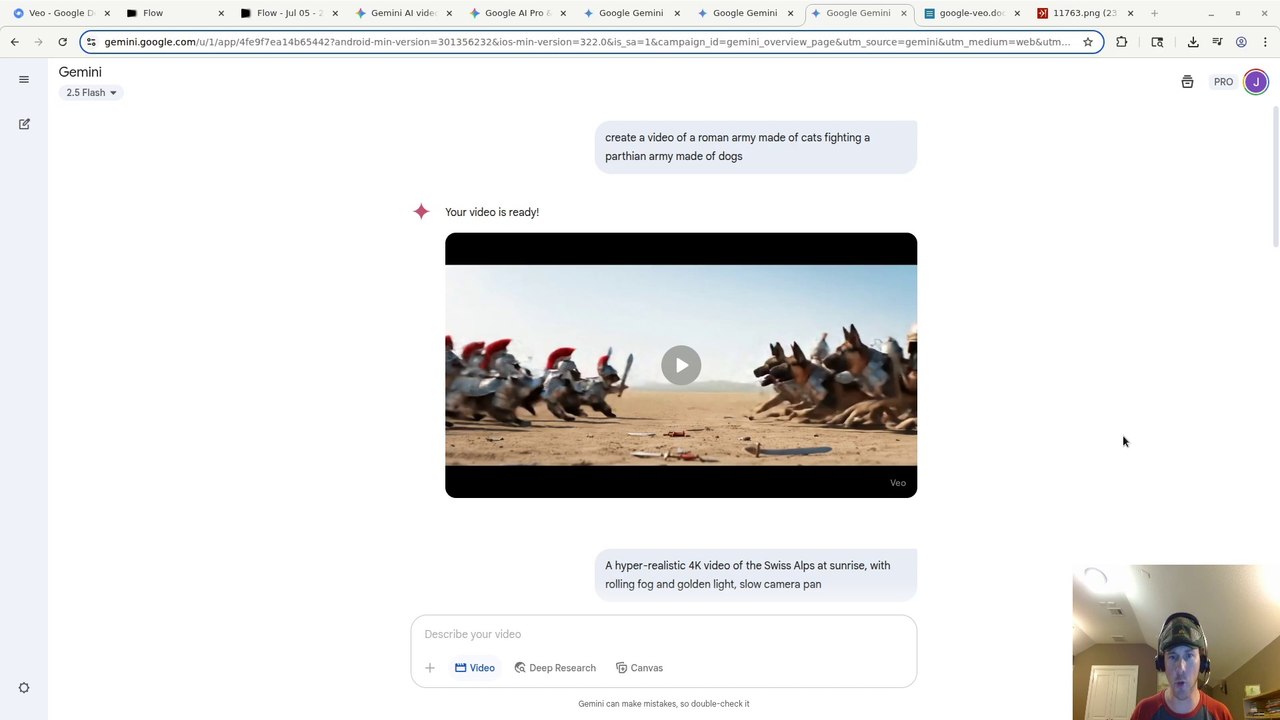Play the cats versus dogs video
This screenshot has height=720, width=1280.
681,365
